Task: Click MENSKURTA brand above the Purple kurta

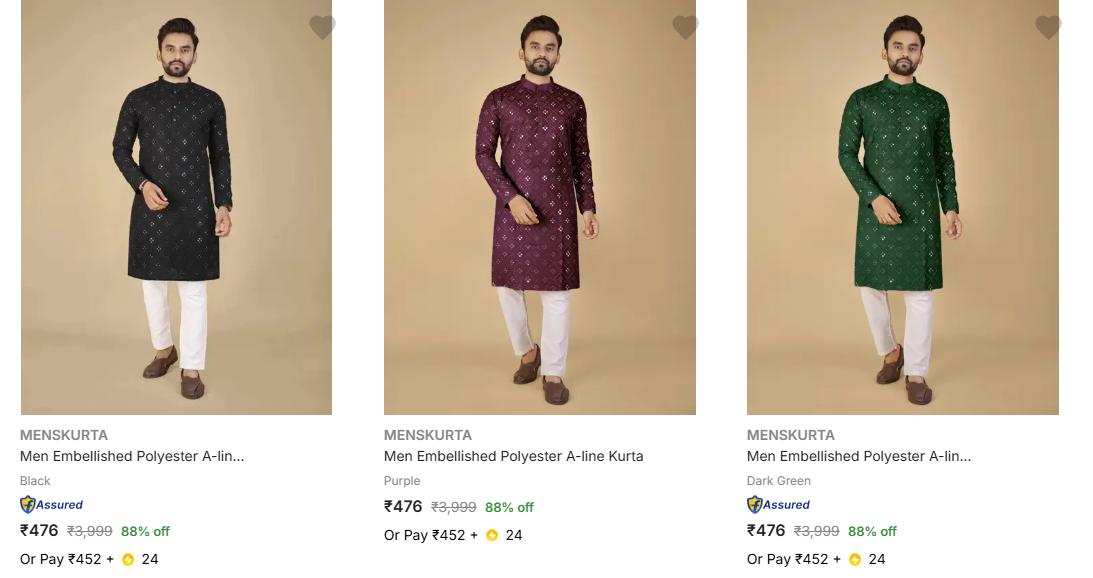Action: [428, 435]
